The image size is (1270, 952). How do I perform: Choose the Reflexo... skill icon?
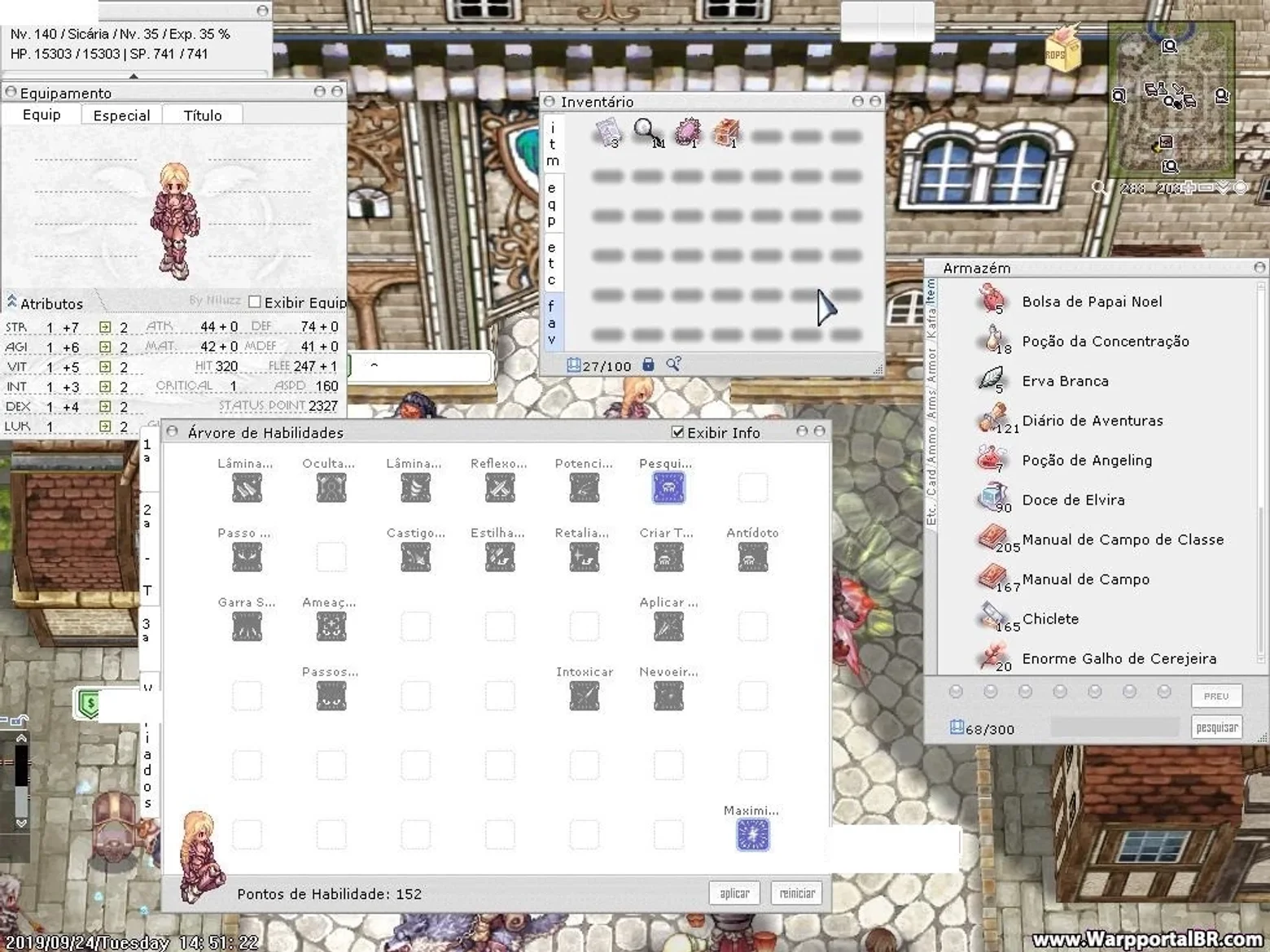[500, 488]
